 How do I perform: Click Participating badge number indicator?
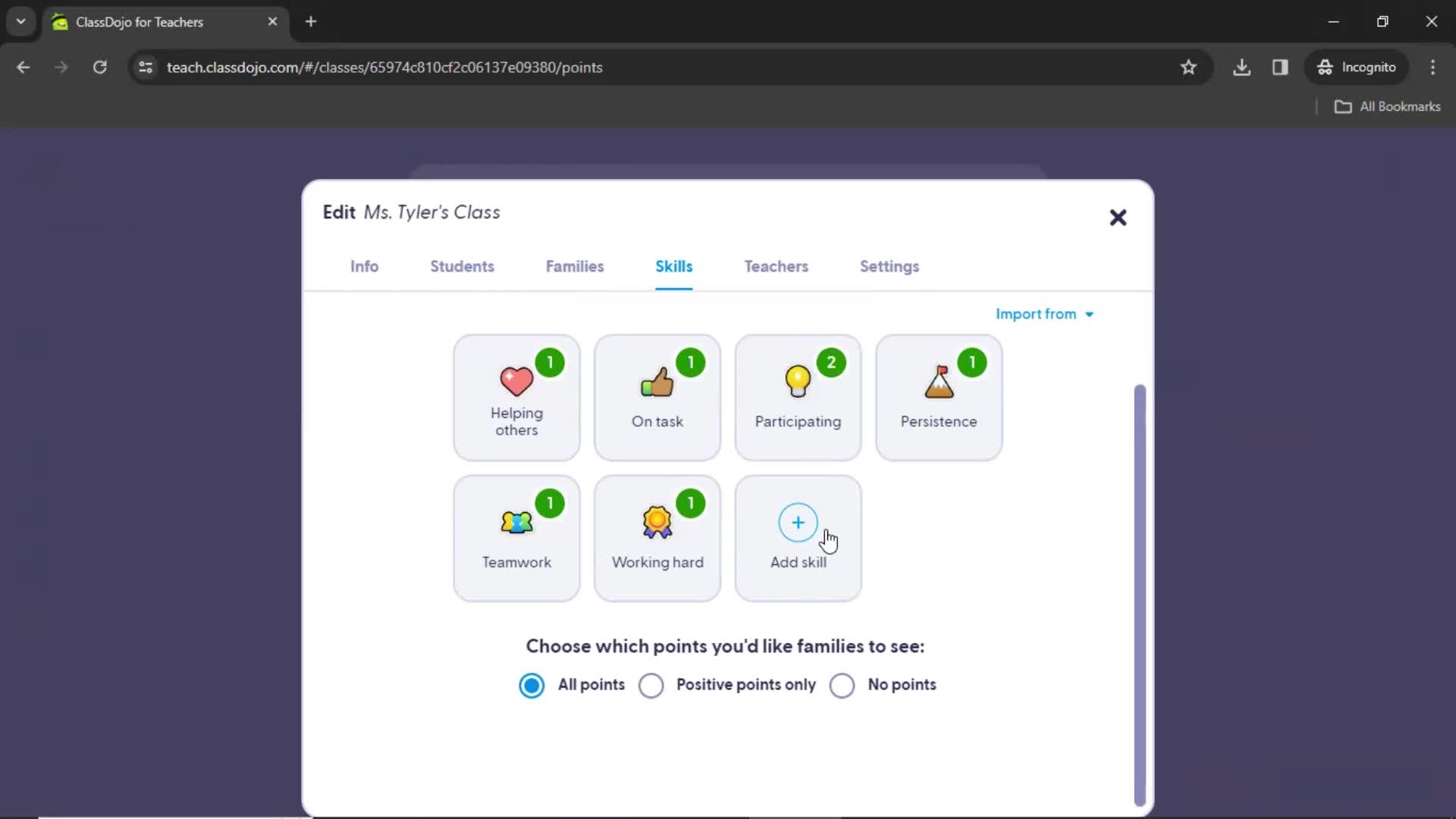click(831, 361)
